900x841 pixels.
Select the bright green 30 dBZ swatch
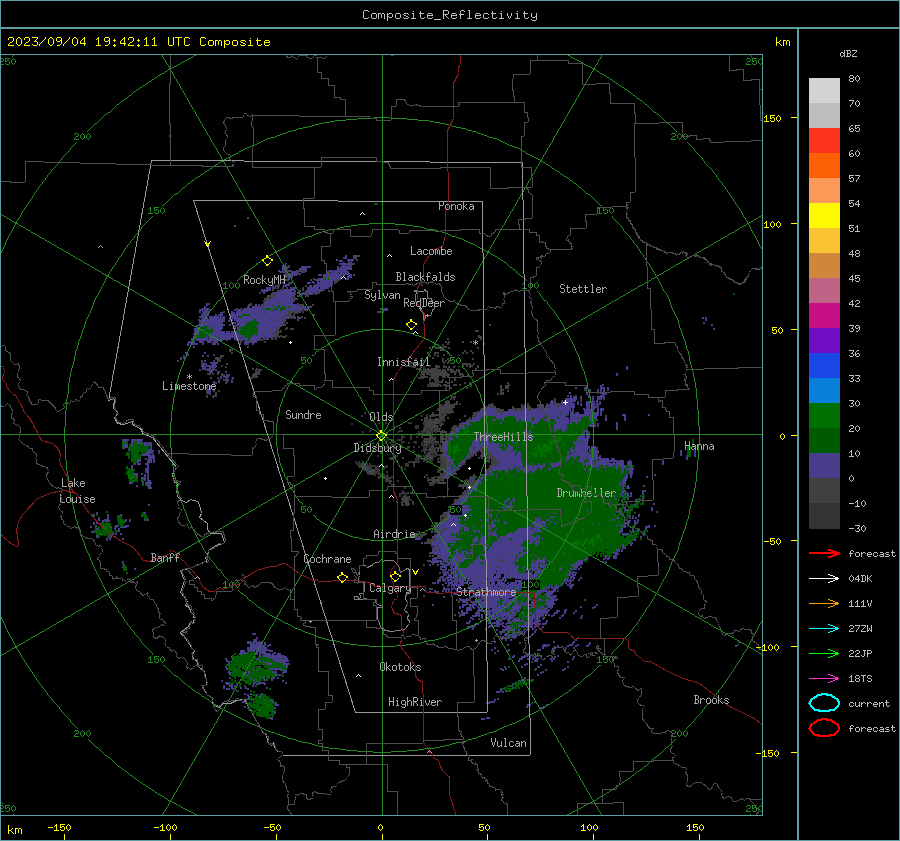[824, 415]
